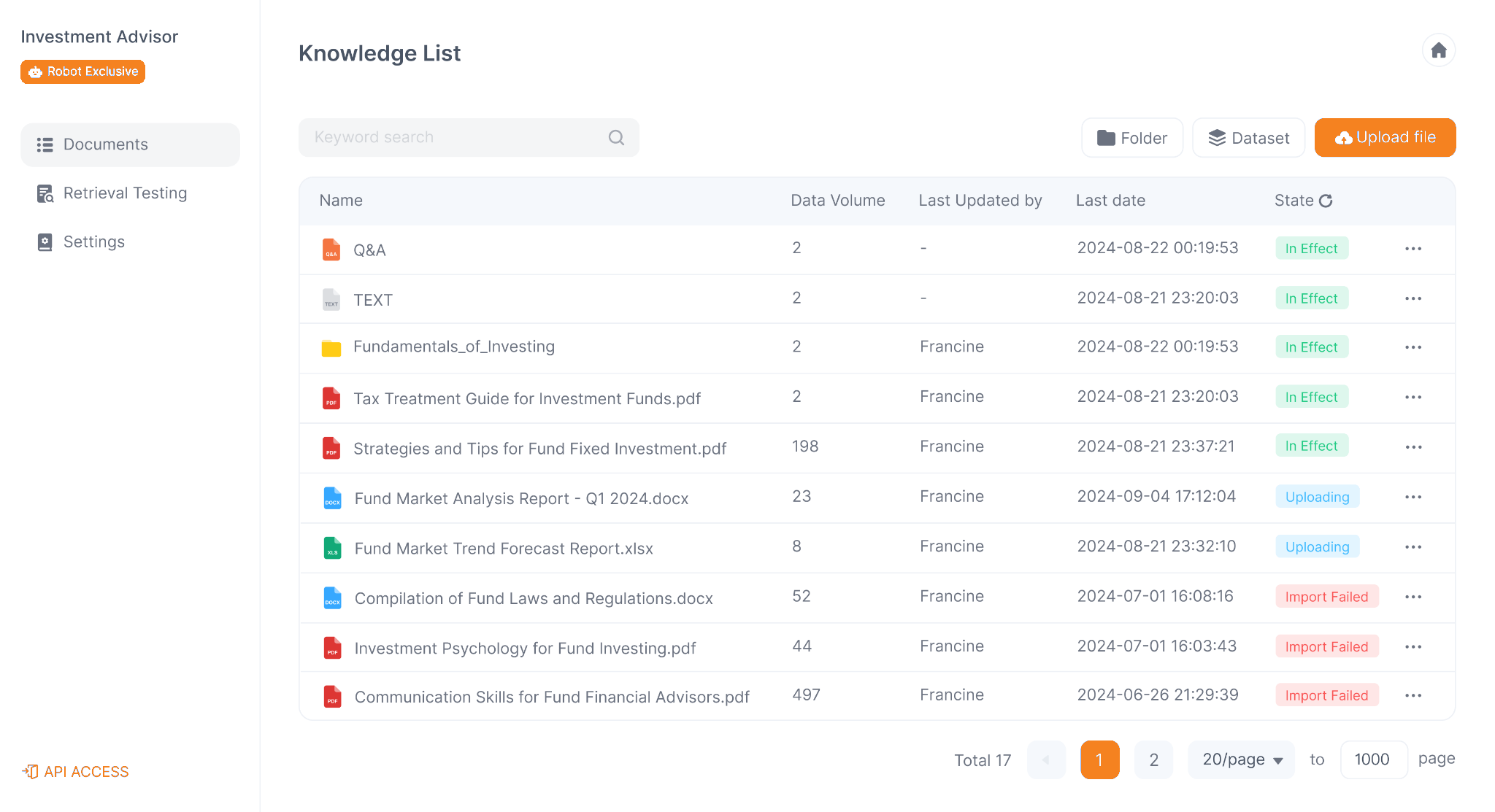This screenshot has width=1495, height=812.
Task: Click the jump-to page number field
Action: 1374,759
